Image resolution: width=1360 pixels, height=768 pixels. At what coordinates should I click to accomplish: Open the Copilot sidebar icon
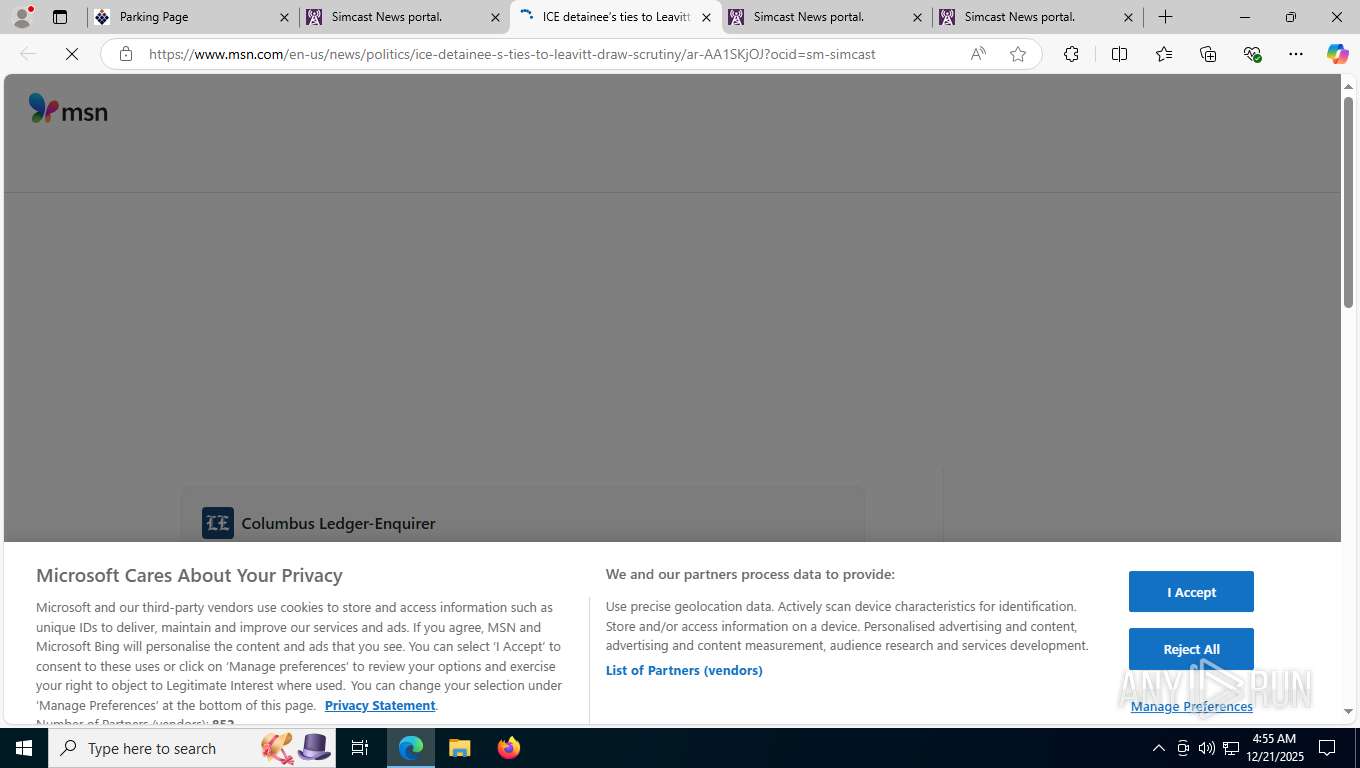pyautogui.click(x=1337, y=54)
